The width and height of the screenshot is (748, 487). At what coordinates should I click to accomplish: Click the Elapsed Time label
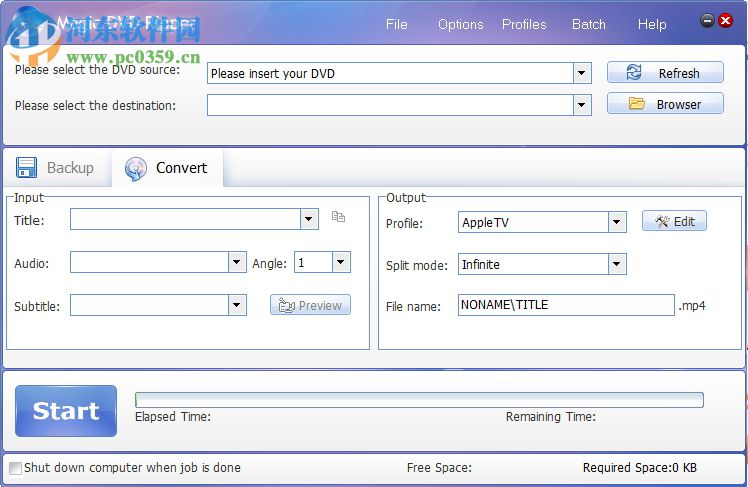click(x=173, y=417)
